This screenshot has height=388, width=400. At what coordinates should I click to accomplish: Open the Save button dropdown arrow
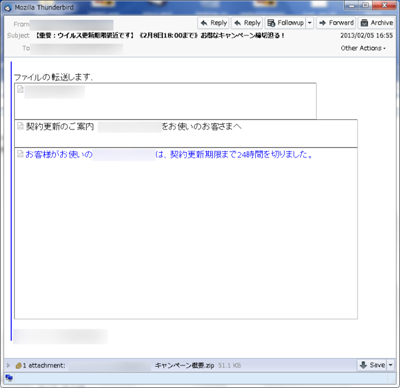[391, 365]
